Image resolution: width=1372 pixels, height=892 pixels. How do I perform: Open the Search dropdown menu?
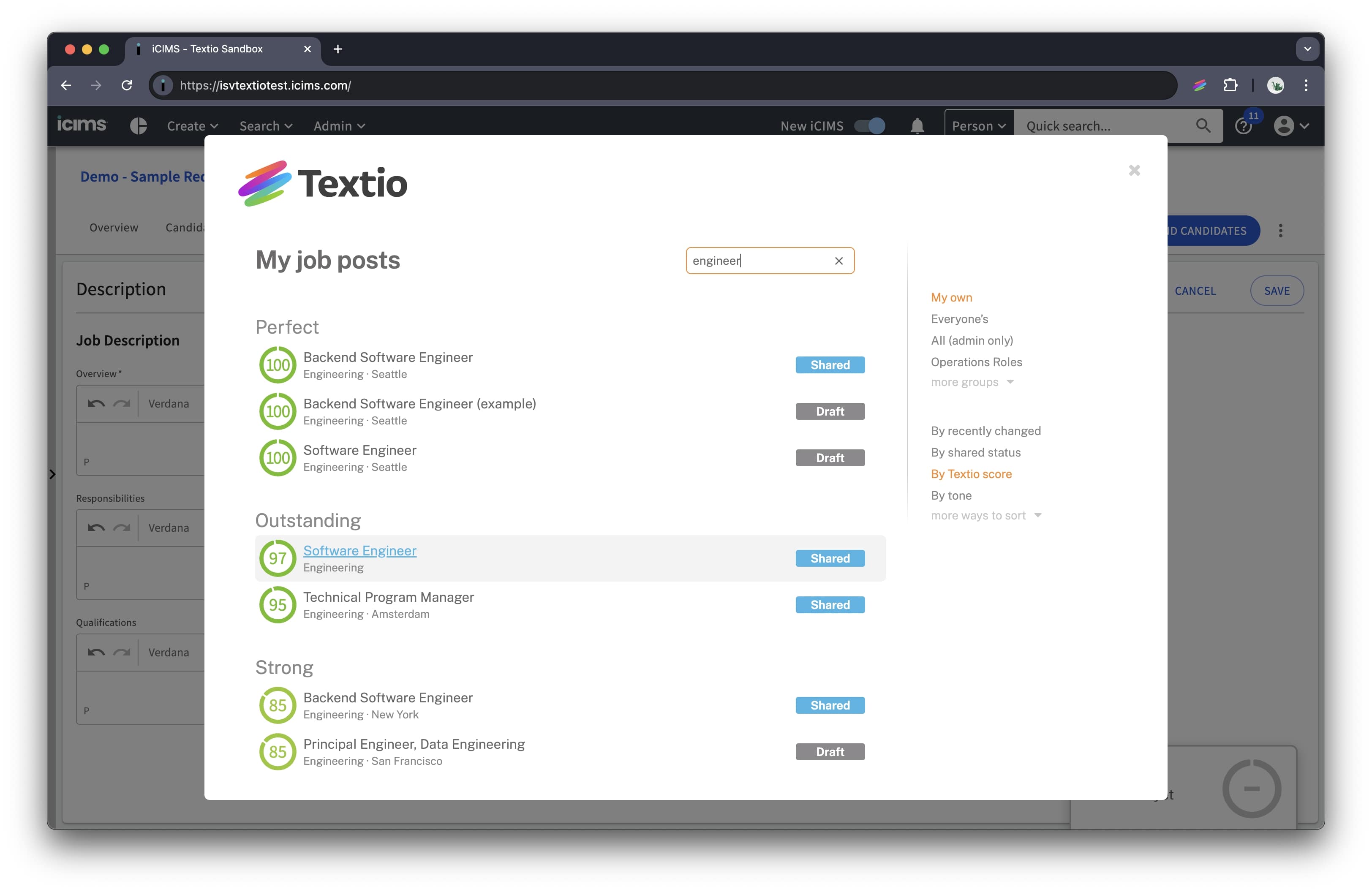[x=266, y=125]
